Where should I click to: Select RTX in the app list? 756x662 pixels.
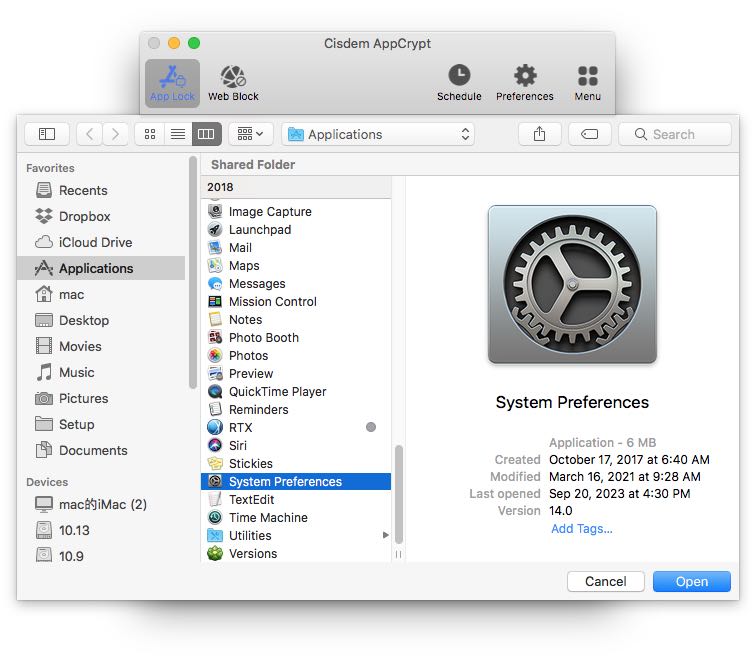tap(296, 428)
